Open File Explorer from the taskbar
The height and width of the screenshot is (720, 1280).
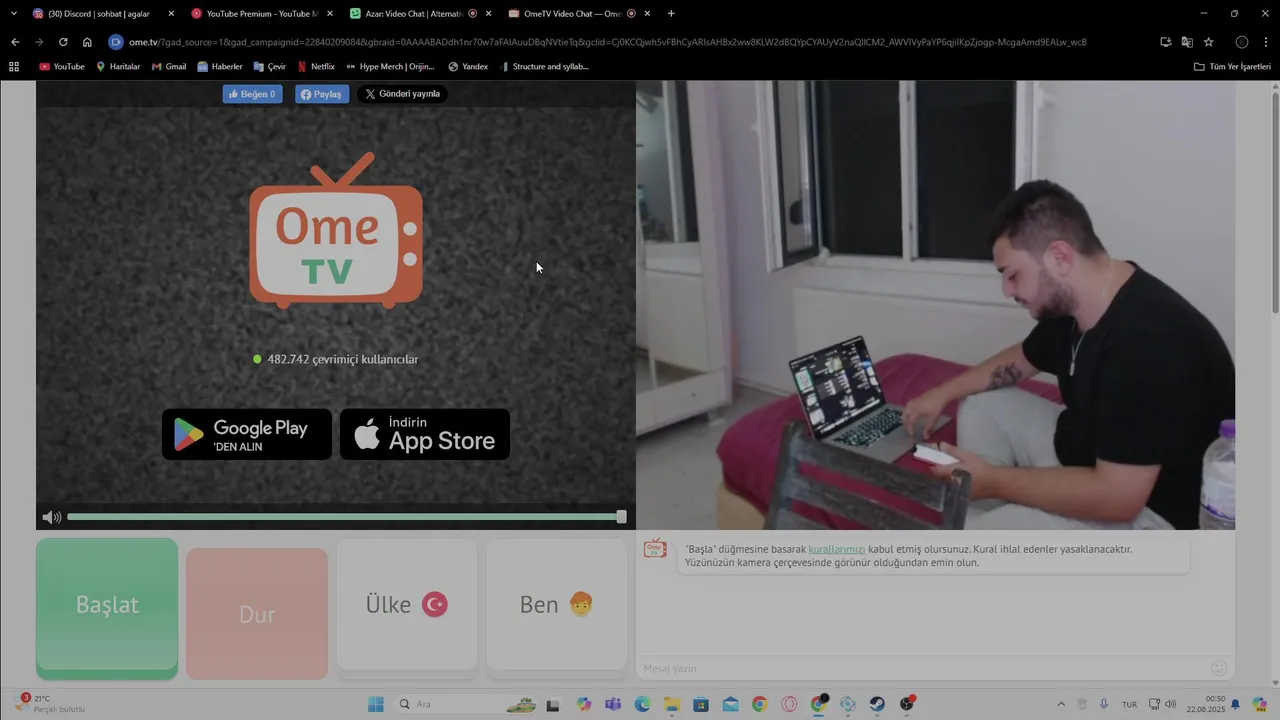coord(672,704)
